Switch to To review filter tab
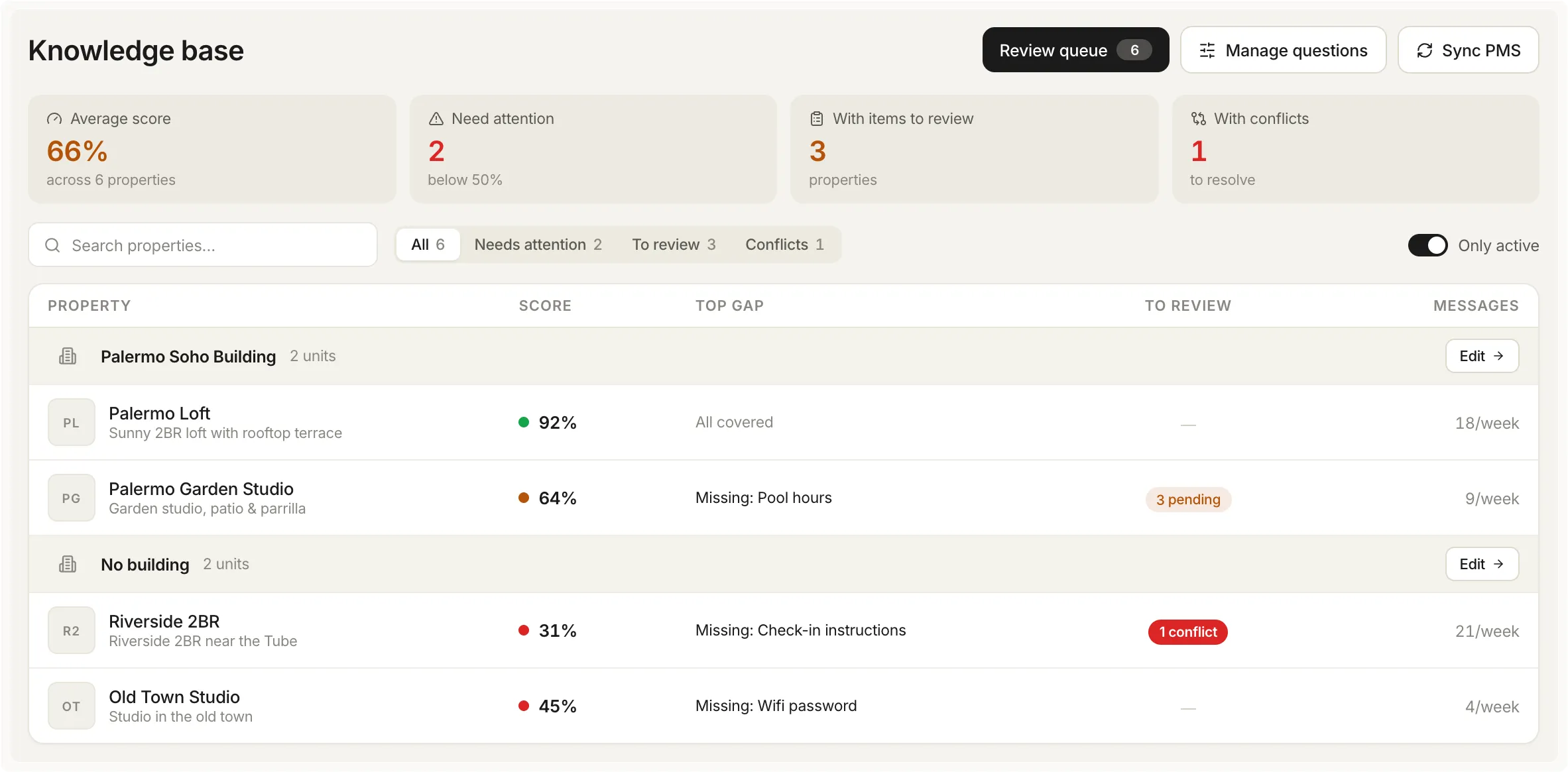1568x772 pixels. (674, 245)
